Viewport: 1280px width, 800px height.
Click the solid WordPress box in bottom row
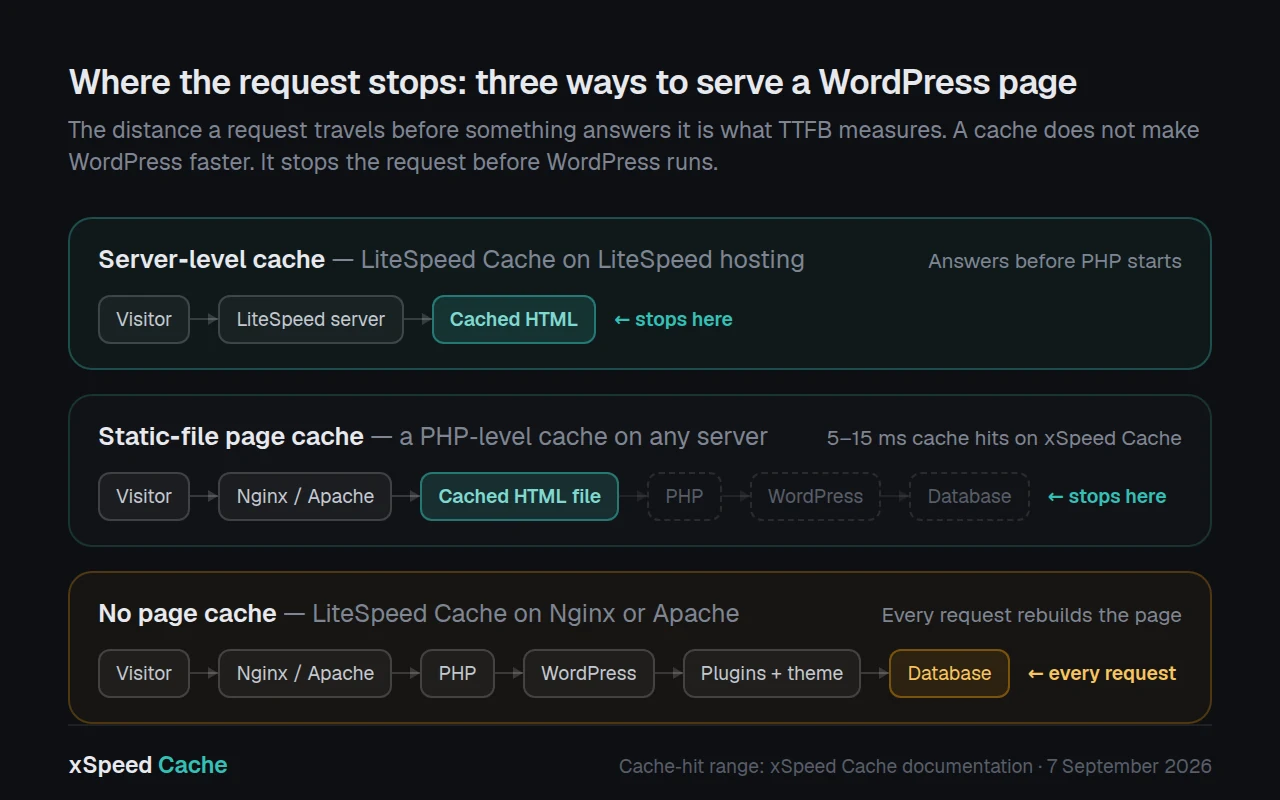point(589,673)
